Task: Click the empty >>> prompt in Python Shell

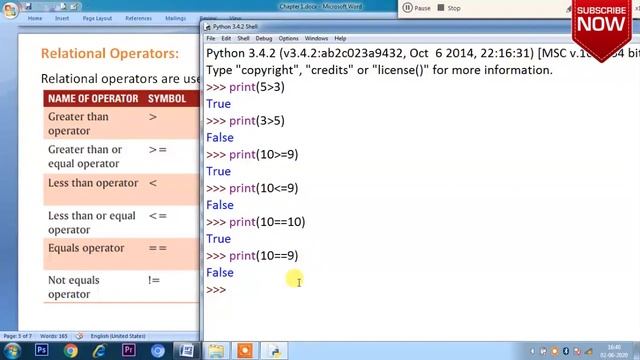Action: (216, 289)
